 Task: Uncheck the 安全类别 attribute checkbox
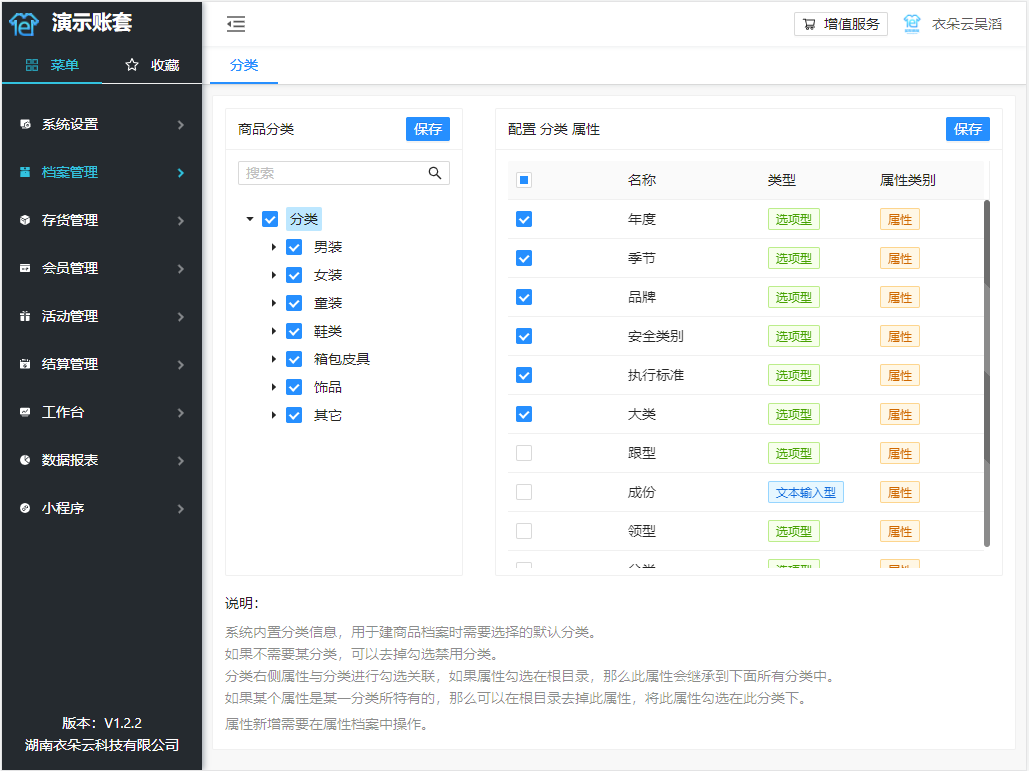524,336
